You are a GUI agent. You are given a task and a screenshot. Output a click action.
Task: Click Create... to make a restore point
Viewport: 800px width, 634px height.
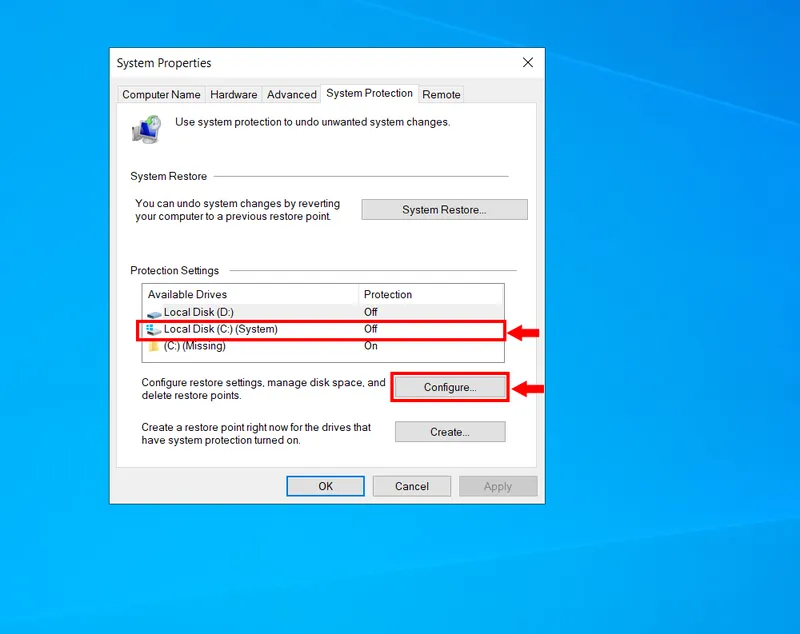(450, 432)
